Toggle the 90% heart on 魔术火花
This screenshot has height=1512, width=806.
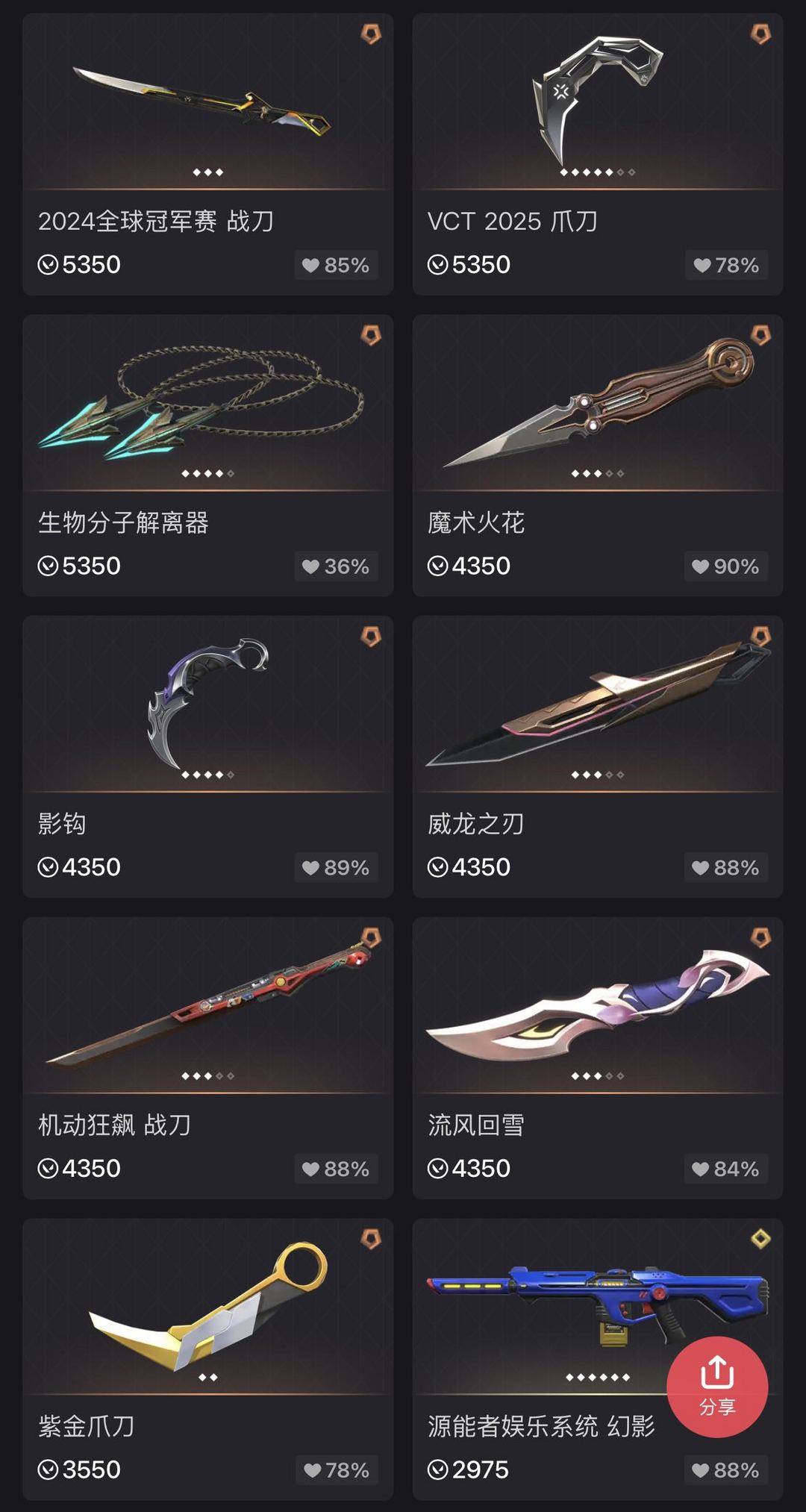coord(725,566)
